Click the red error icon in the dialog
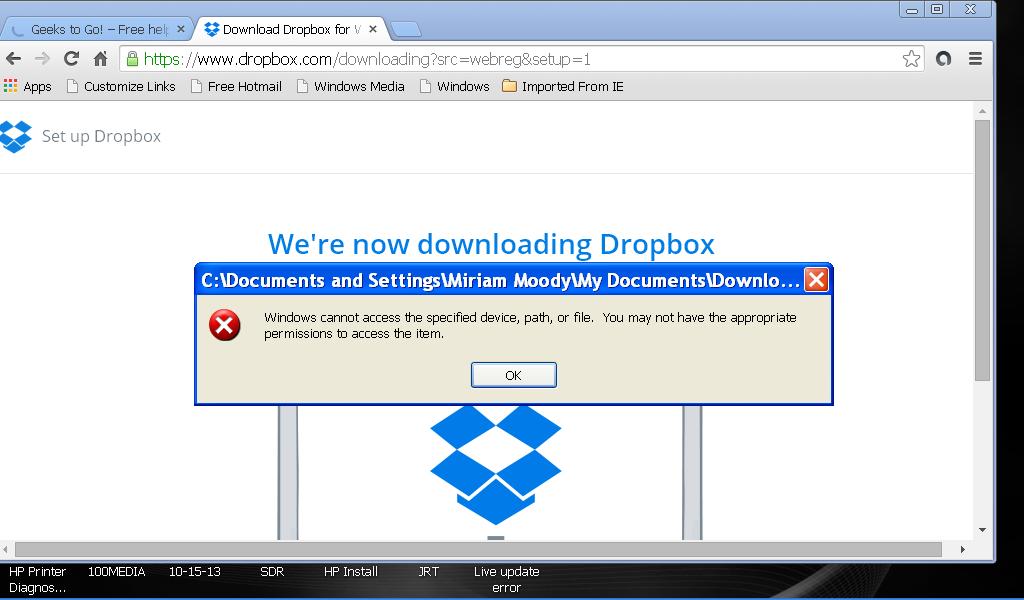 pyautogui.click(x=225, y=325)
